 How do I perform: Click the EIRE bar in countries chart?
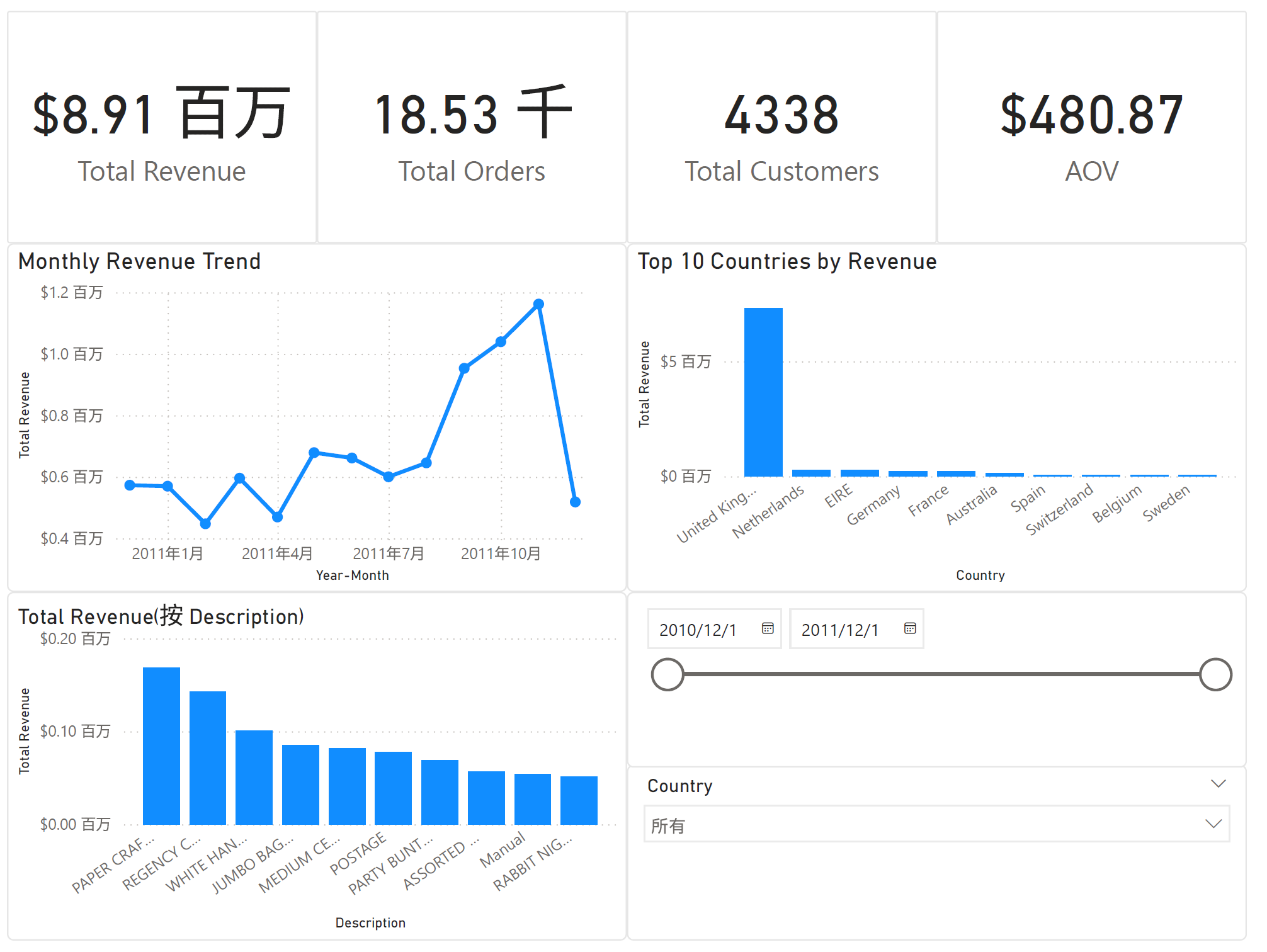click(860, 473)
